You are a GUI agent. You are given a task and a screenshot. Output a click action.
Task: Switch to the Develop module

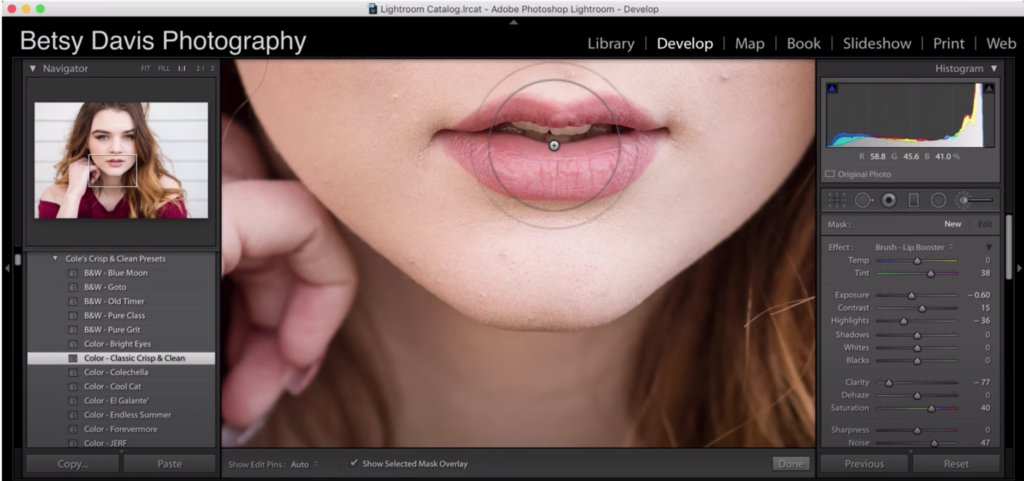coord(684,44)
